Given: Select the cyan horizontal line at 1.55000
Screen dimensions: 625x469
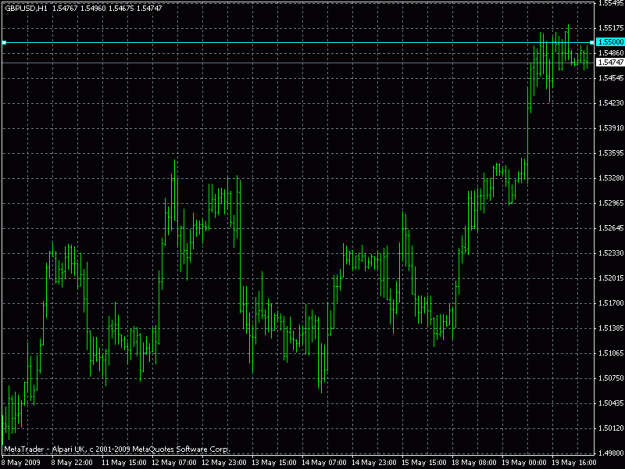Looking at the screenshot, I should coord(297,42).
